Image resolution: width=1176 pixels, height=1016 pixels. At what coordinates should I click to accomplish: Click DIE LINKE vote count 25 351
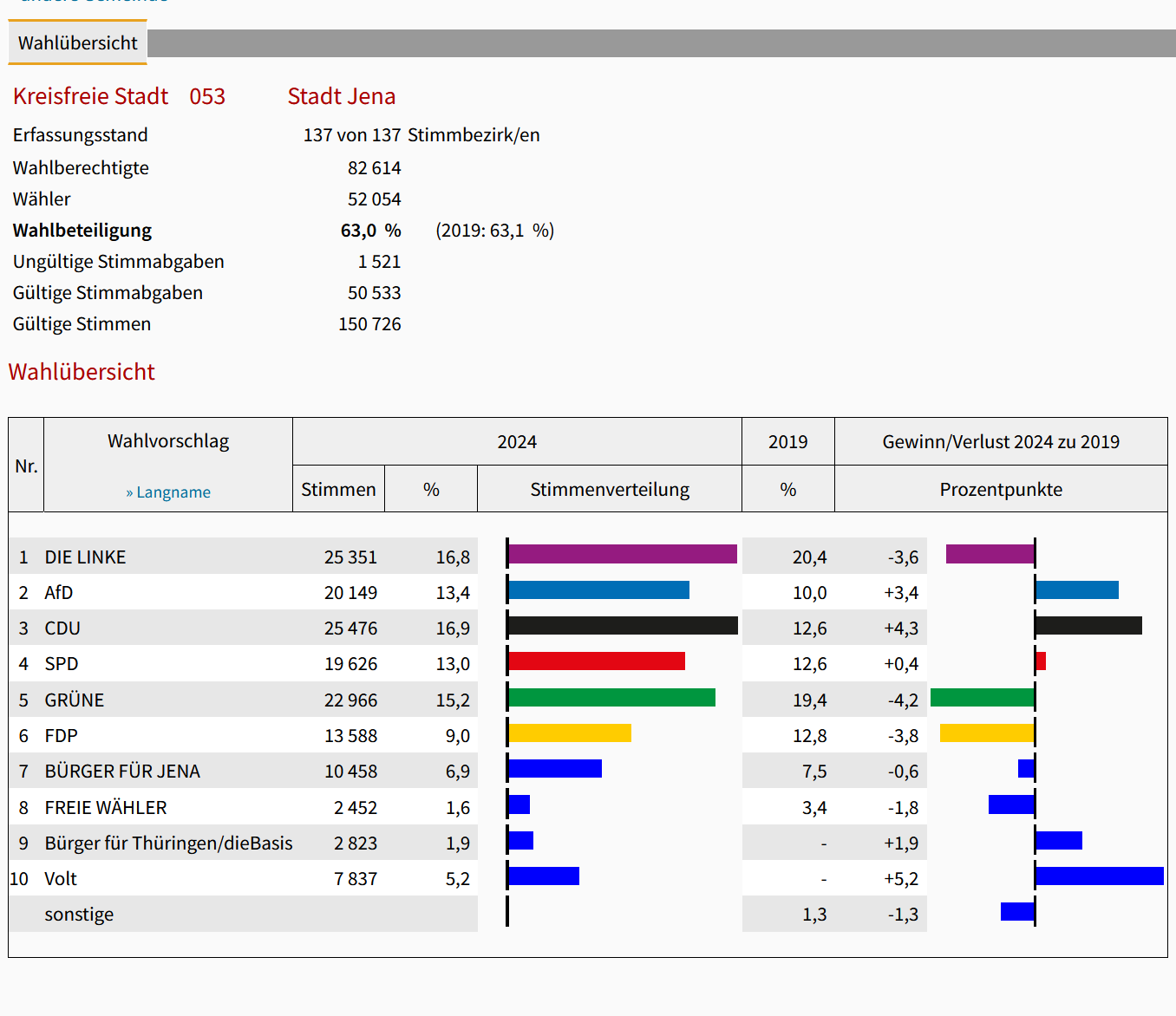point(350,557)
